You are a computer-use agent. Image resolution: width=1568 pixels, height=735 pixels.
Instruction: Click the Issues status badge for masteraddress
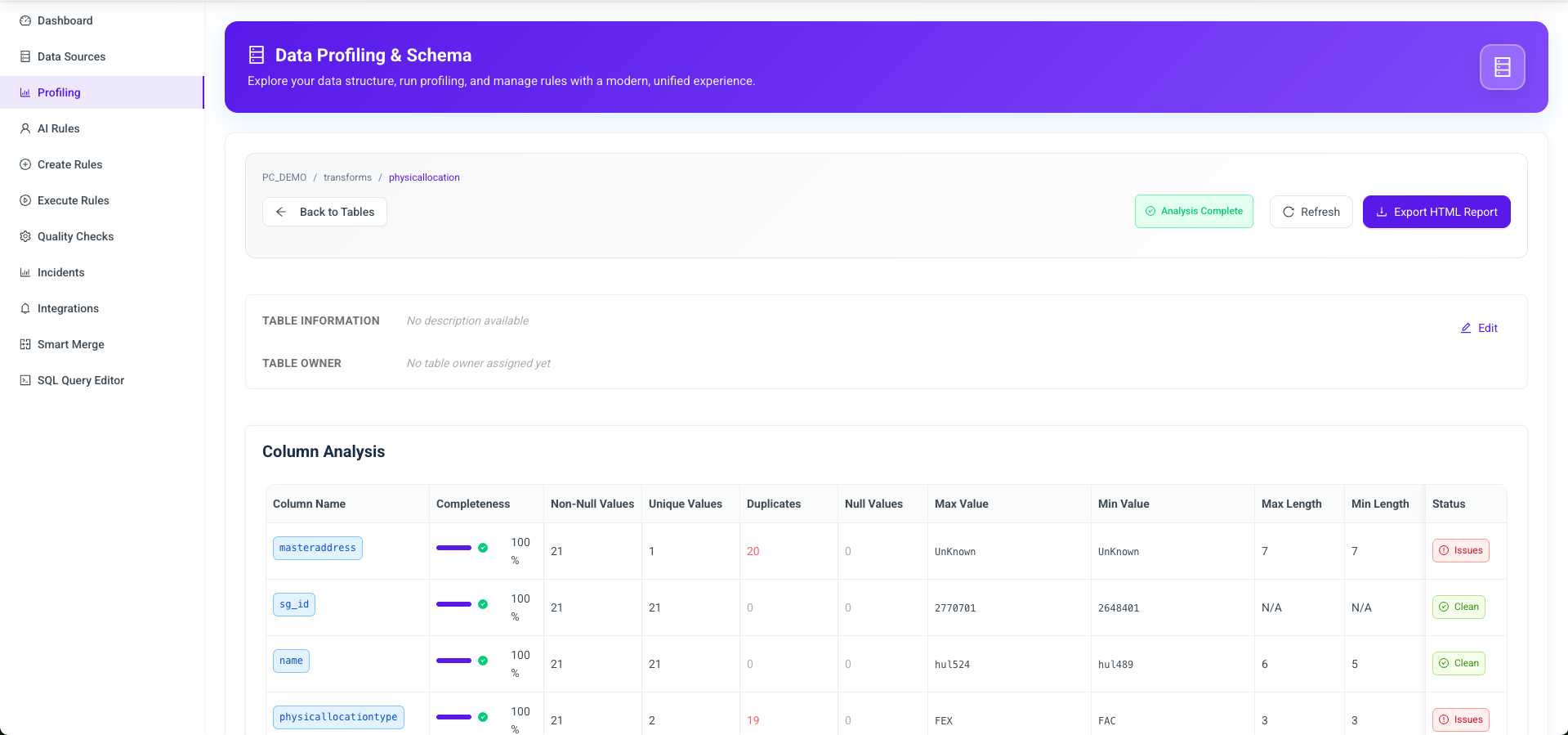1460,550
